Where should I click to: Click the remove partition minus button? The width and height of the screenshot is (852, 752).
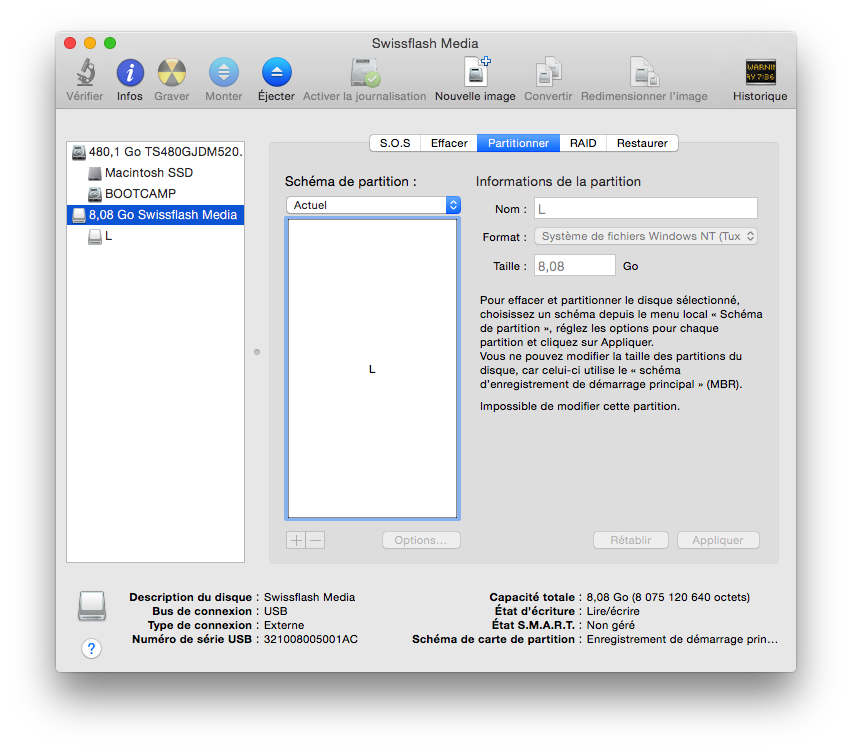315,540
